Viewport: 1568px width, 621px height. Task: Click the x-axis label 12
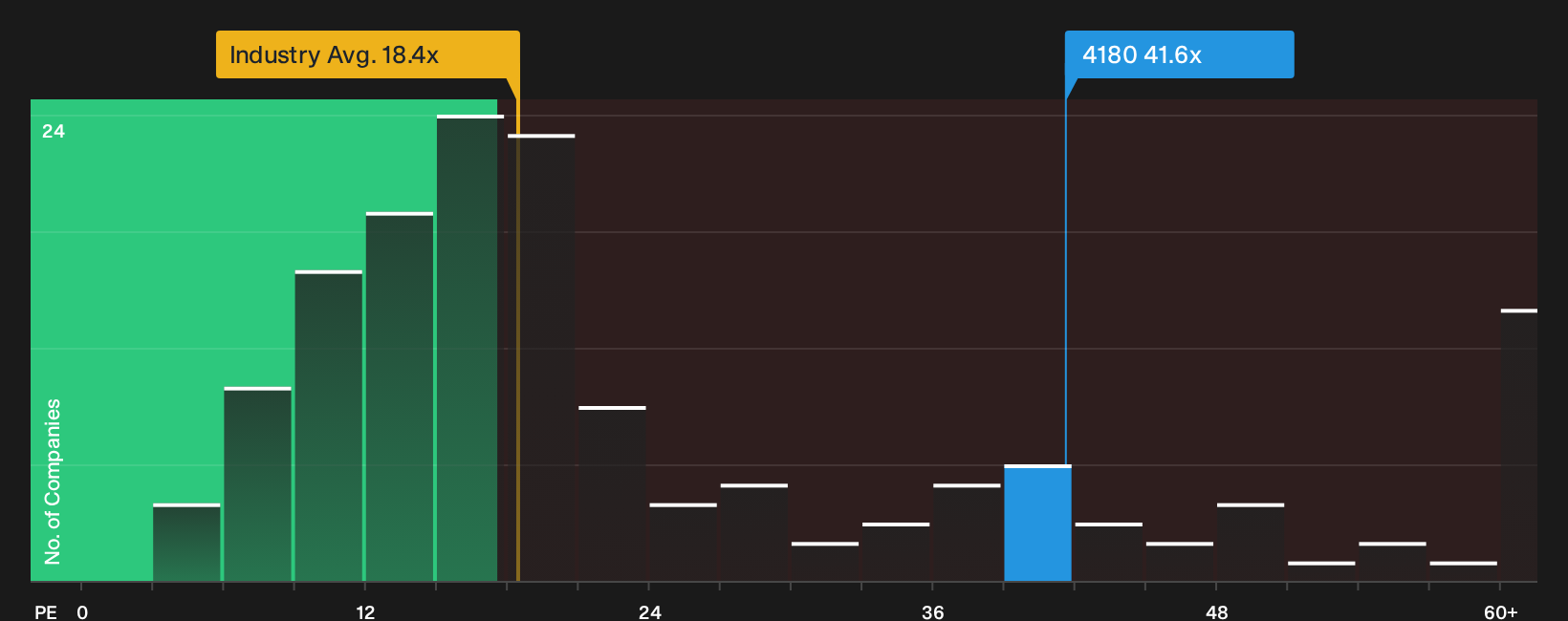pyautogui.click(x=365, y=612)
